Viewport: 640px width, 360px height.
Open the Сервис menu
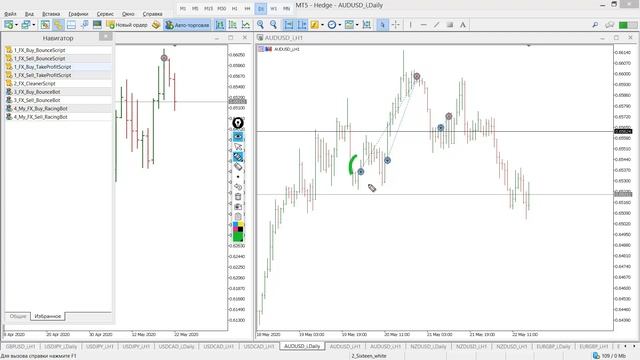pos(105,14)
